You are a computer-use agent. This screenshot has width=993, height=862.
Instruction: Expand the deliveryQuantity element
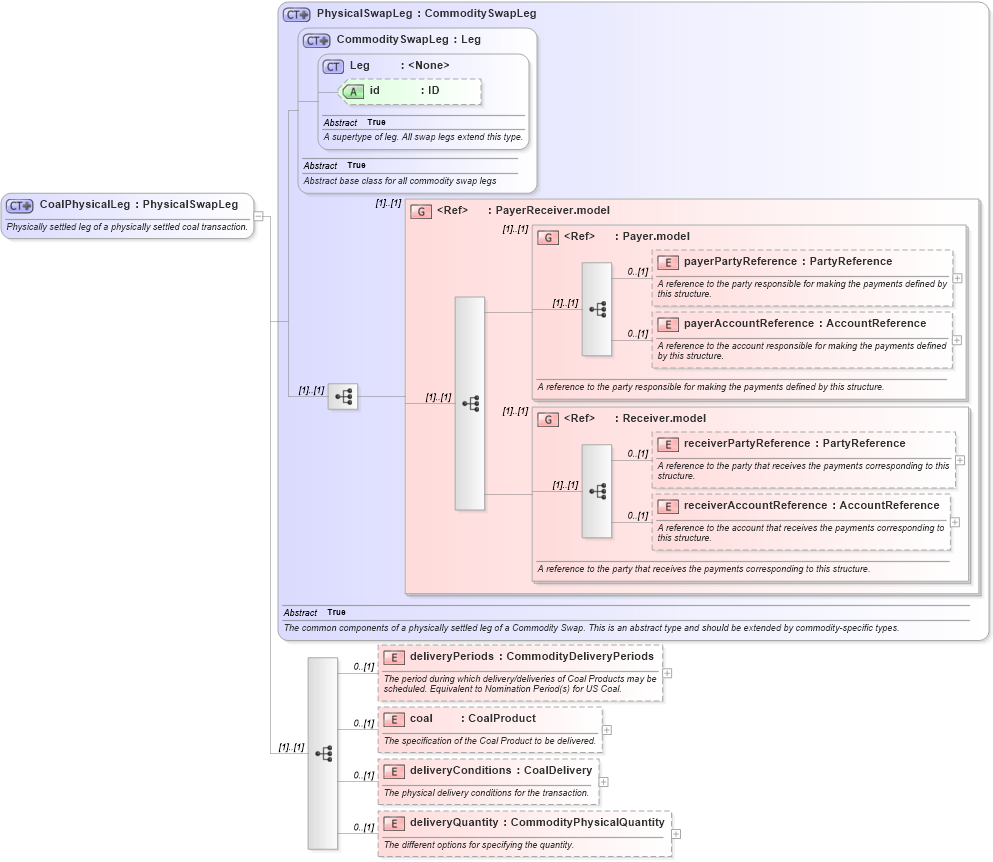[676, 833]
